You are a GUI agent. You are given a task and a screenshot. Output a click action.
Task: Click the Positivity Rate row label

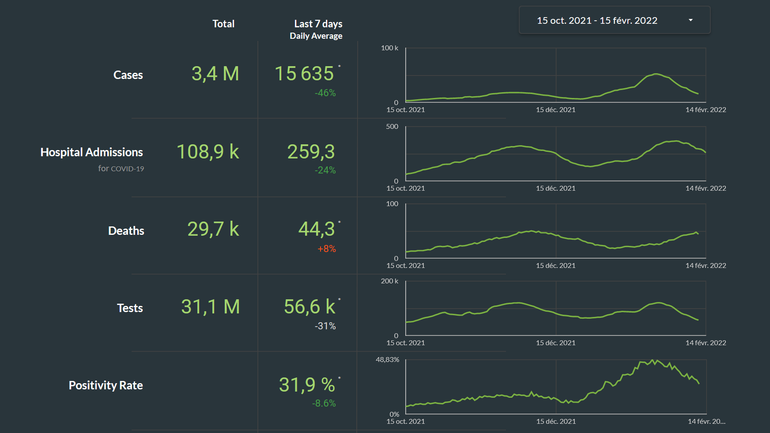(x=106, y=385)
